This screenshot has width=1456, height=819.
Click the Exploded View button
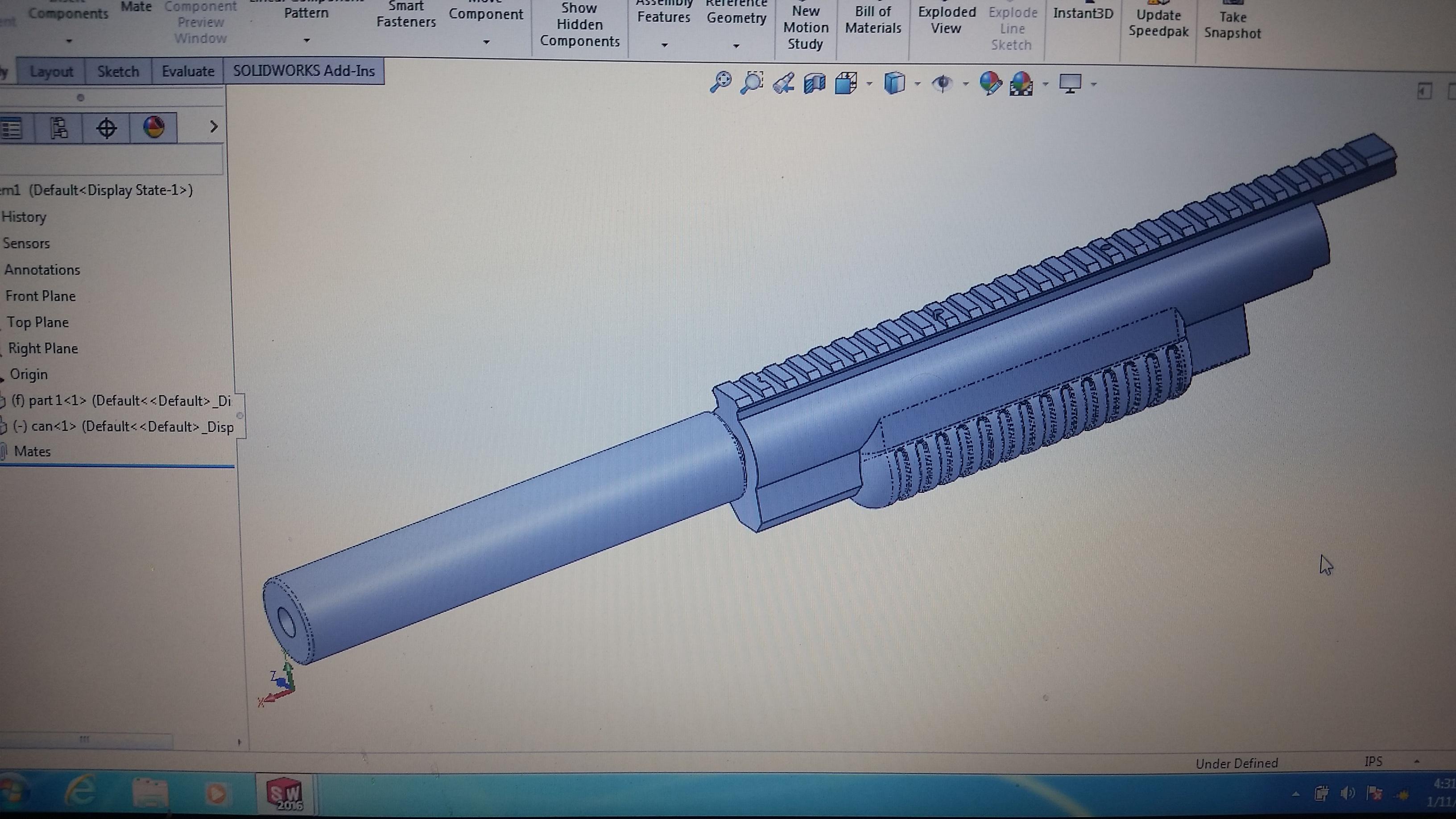[947, 20]
